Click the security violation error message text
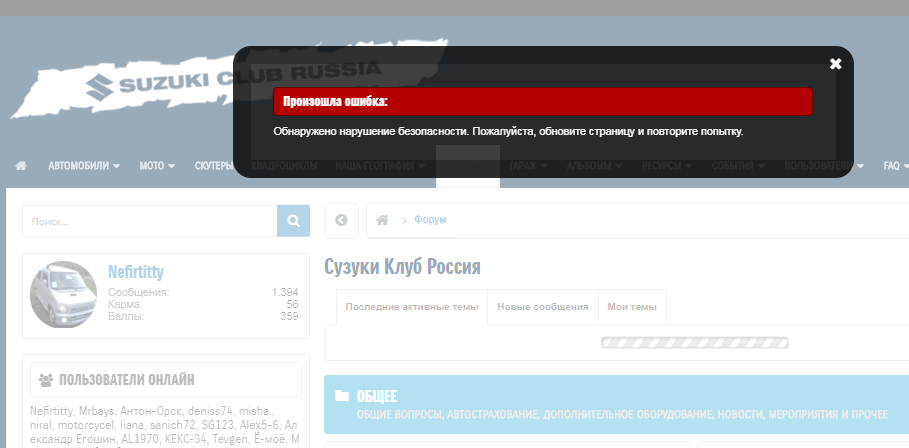Viewport: 909px width, 448px height. coord(508,132)
